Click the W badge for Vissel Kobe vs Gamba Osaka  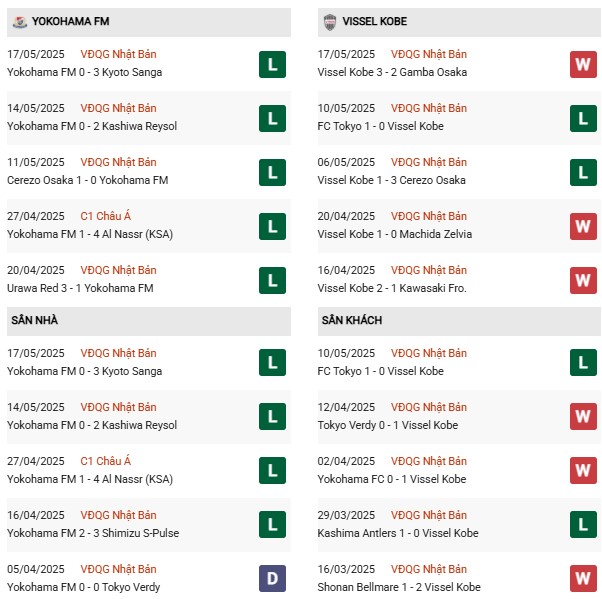[583, 65]
